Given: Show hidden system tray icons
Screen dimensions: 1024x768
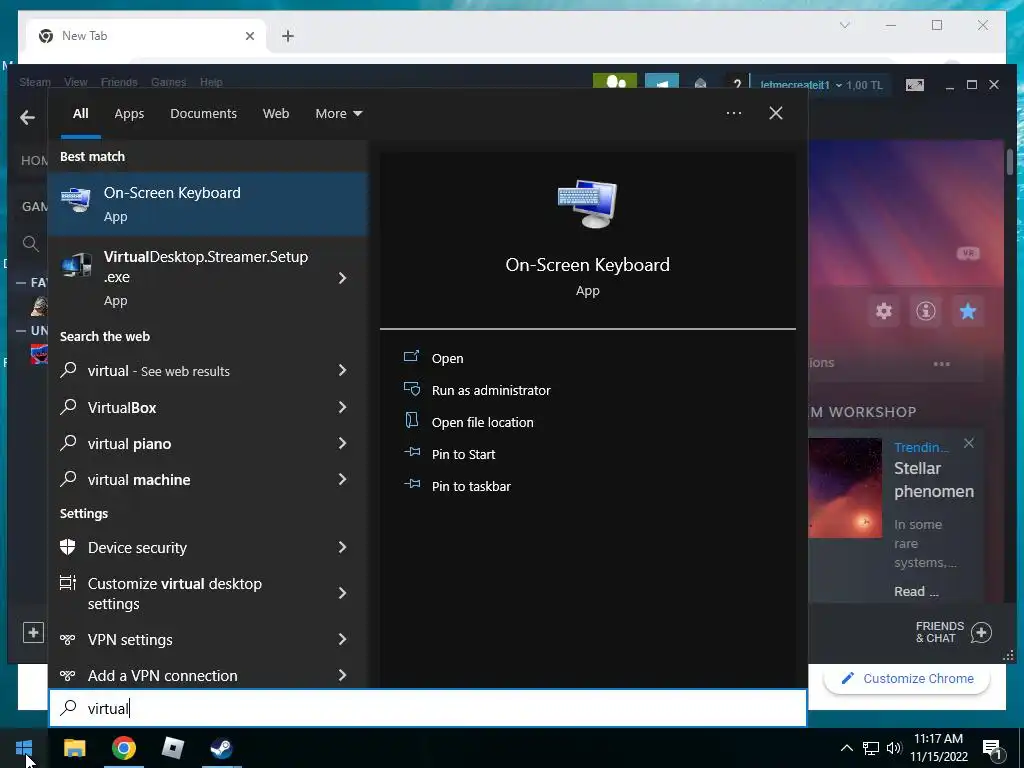Looking at the screenshot, I should pyautogui.click(x=846, y=748).
